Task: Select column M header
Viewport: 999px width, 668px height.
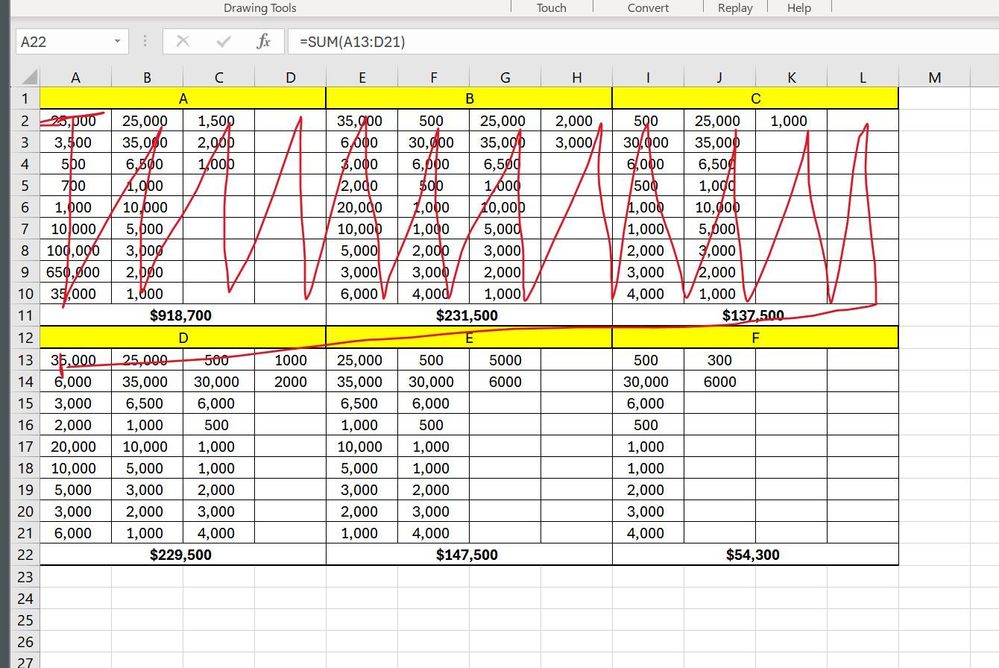Action: (x=934, y=77)
